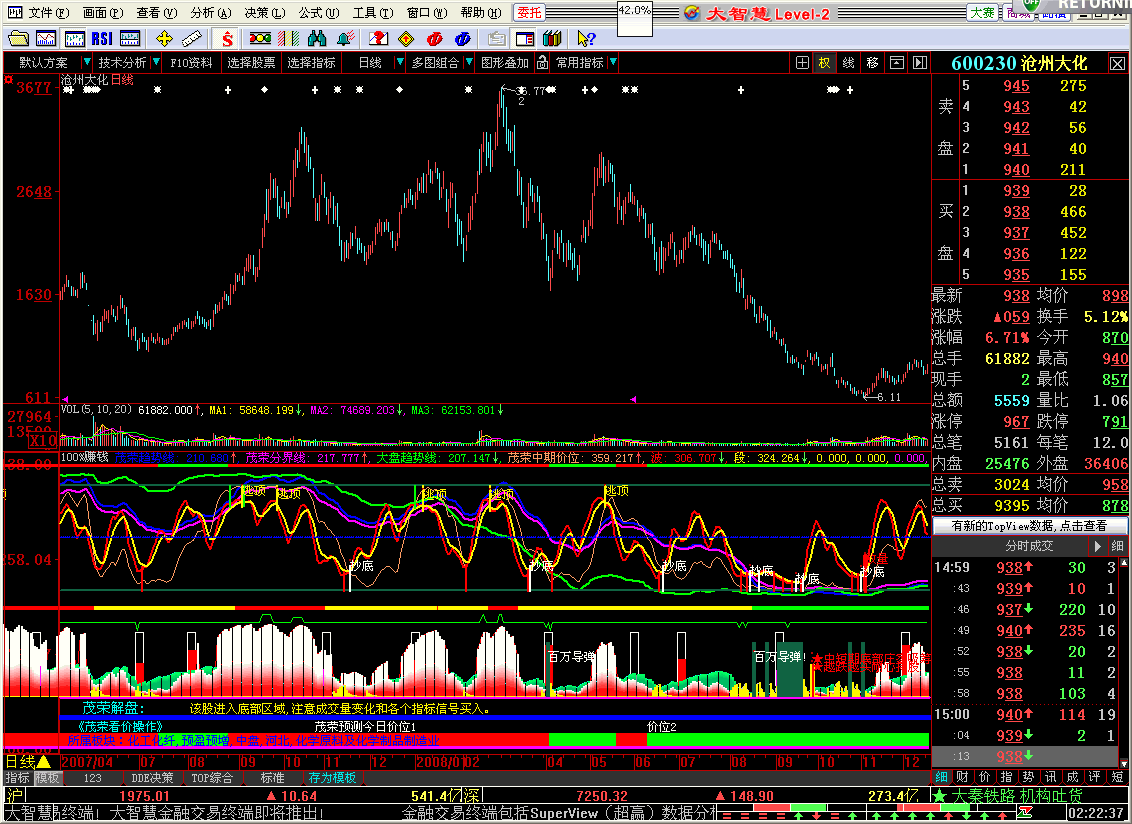The width and height of the screenshot is (1132, 824).
Task: Select the 势 trend tab at bottom right
Action: point(1029,777)
